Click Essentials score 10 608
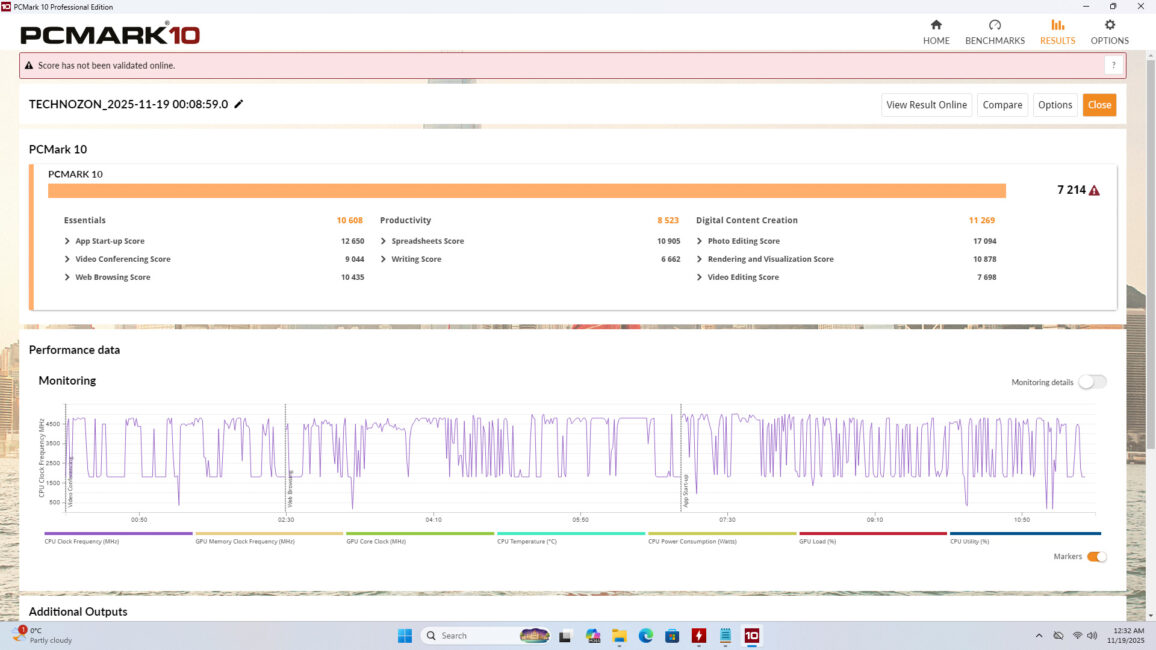Image resolution: width=1156 pixels, height=650 pixels. 349,220
